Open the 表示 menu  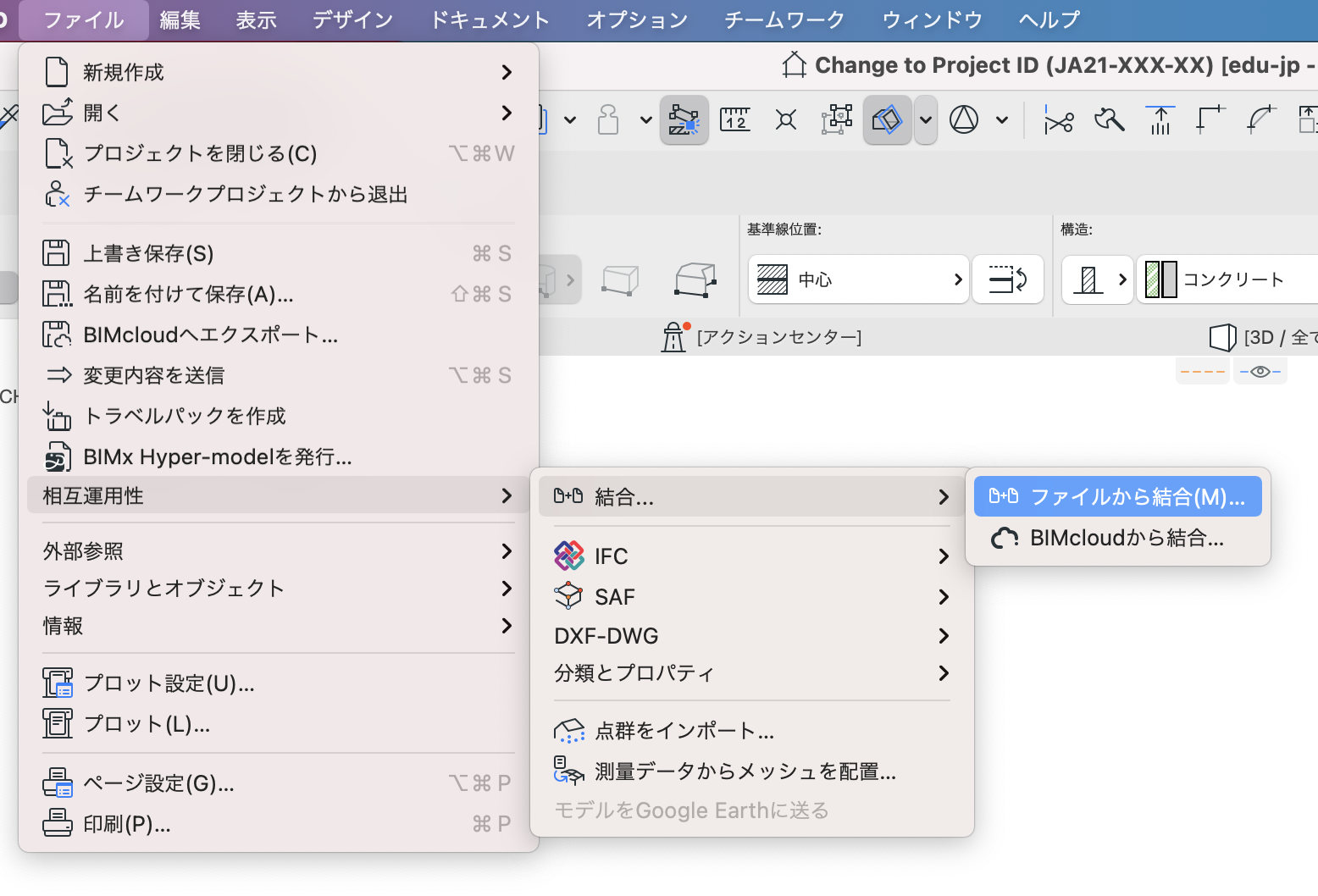click(x=257, y=19)
